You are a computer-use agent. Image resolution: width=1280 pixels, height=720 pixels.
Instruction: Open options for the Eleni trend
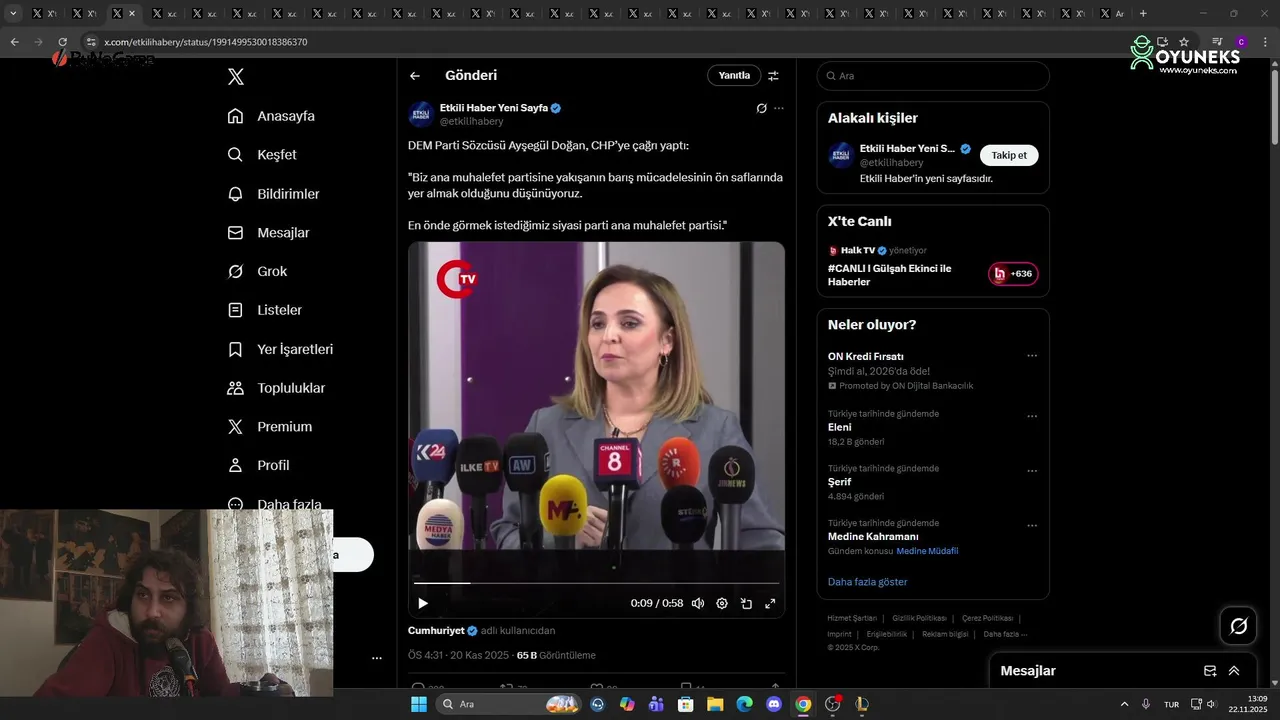pos(1032,416)
